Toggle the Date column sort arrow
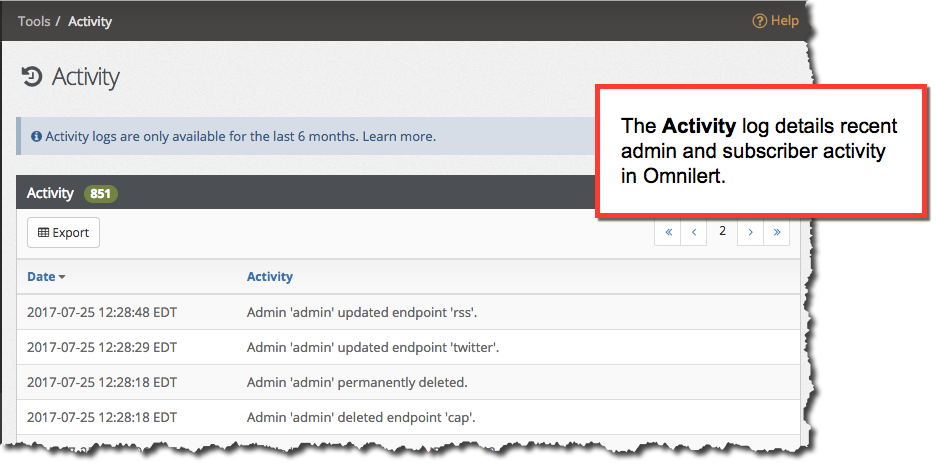The height and width of the screenshot is (463, 936). pyautogui.click(x=61, y=277)
